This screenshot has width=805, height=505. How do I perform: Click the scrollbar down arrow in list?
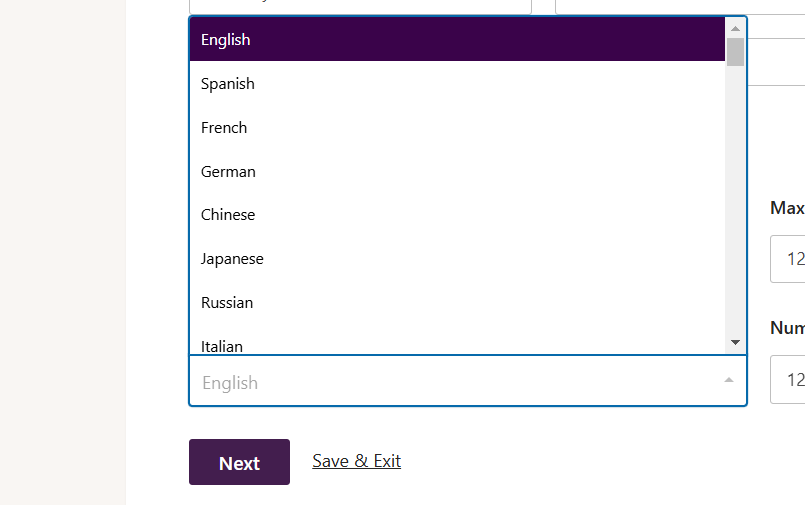(735, 342)
